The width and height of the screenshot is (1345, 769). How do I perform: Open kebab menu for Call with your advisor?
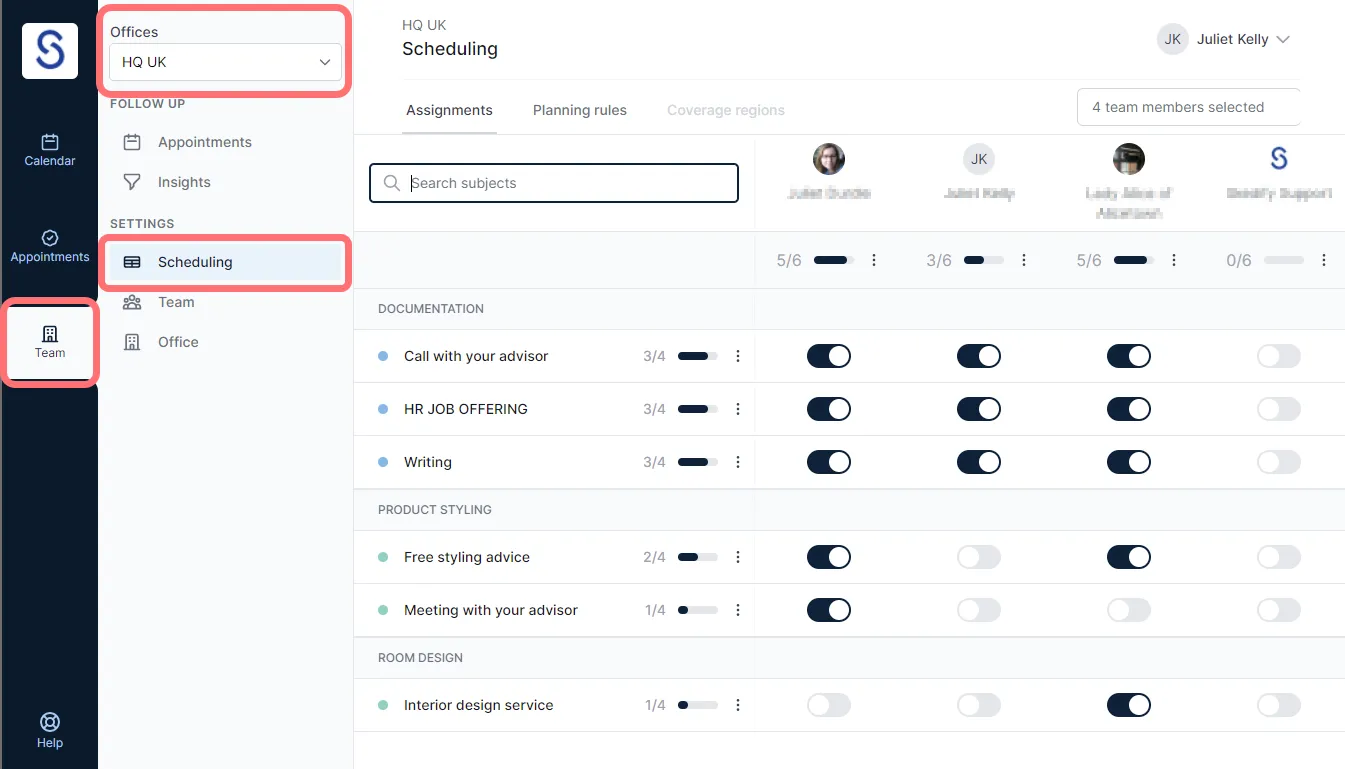(x=738, y=356)
